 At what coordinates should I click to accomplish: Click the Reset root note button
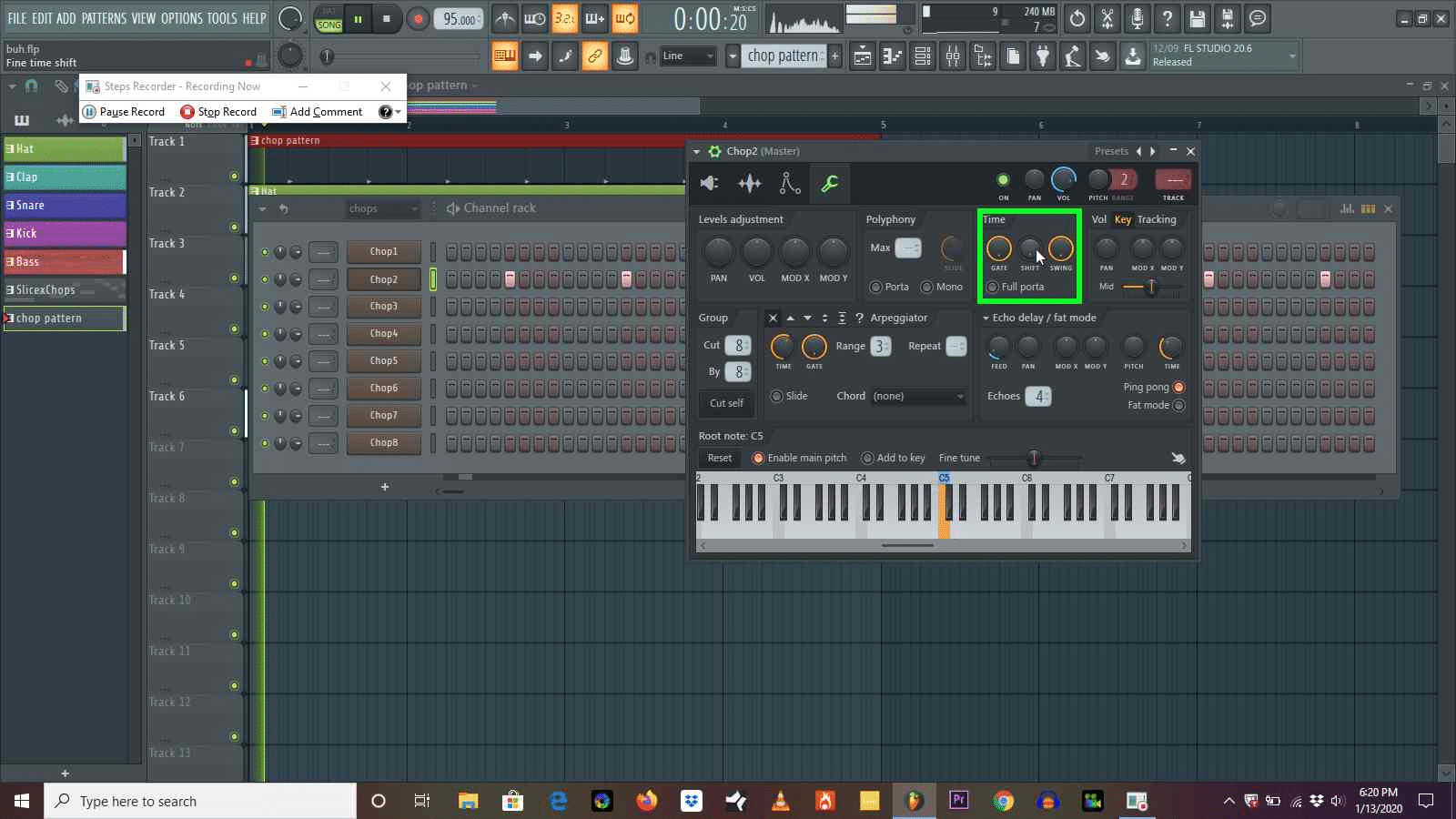719,458
